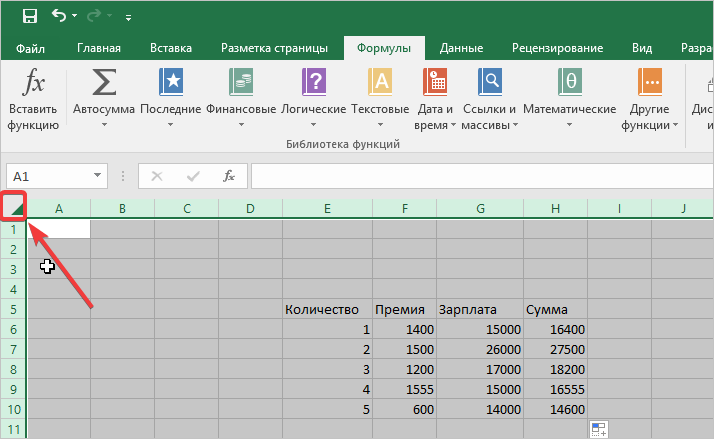Click the Insert Function fx icon in ribbon
The height and width of the screenshot is (439, 714).
[x=33, y=82]
